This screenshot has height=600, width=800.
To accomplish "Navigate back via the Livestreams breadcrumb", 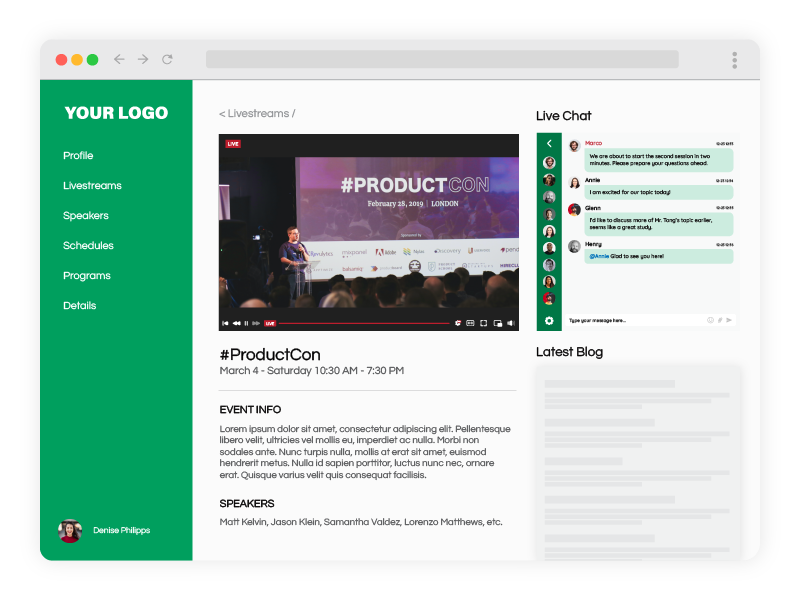I will [257, 114].
